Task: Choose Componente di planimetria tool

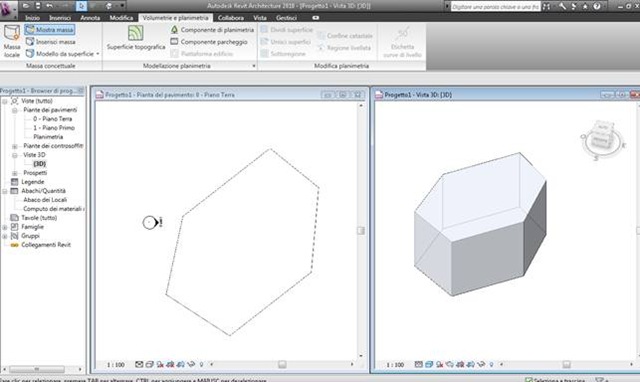Action: [212, 30]
